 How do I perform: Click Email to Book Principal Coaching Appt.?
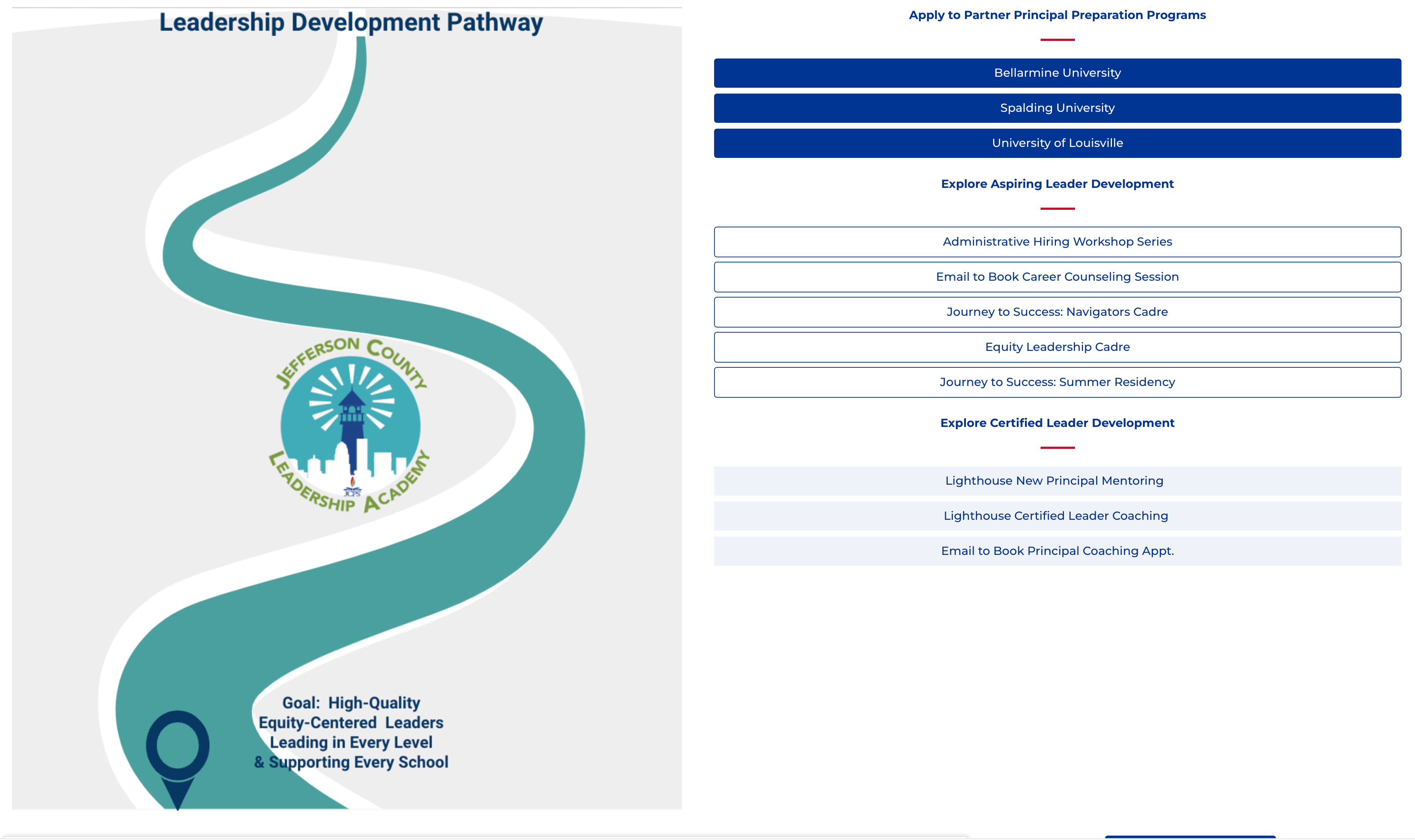coord(1057,551)
